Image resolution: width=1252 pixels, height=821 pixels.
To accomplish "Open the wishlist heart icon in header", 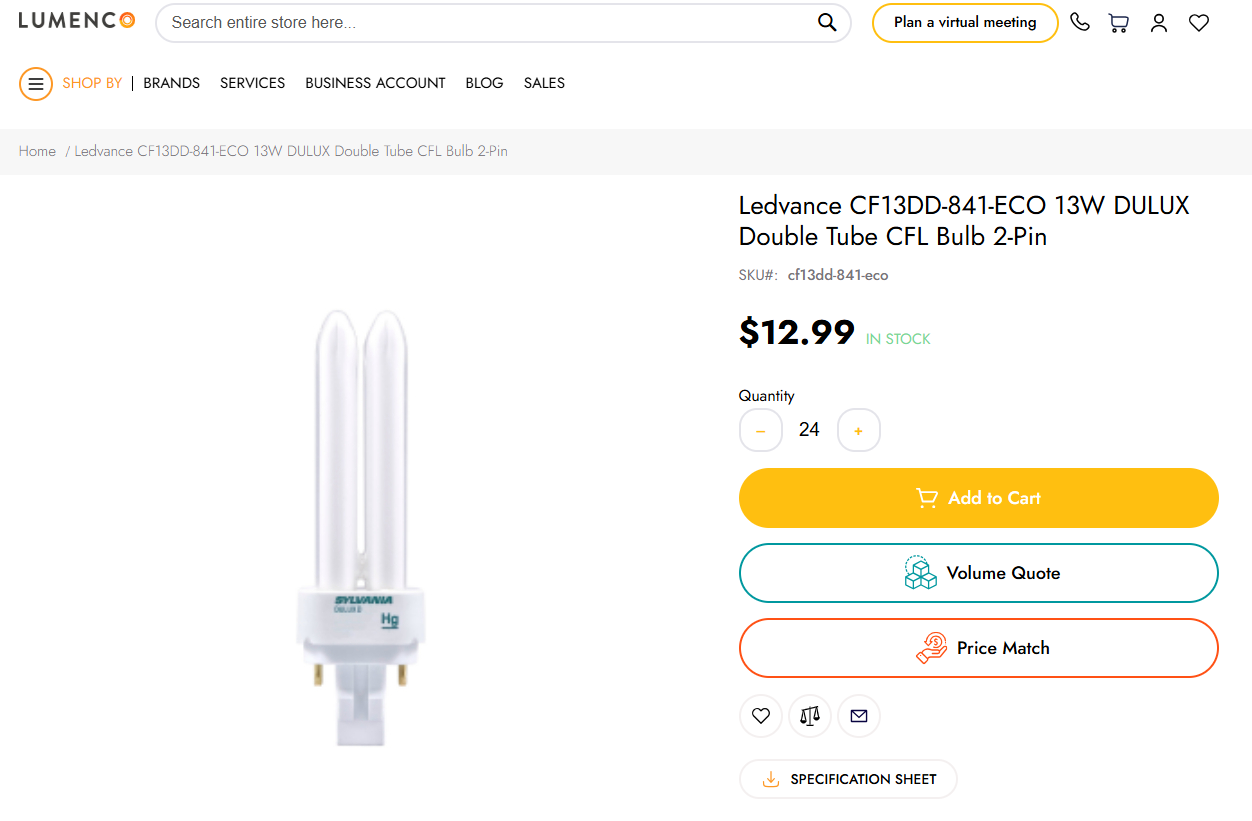I will 1198,23.
